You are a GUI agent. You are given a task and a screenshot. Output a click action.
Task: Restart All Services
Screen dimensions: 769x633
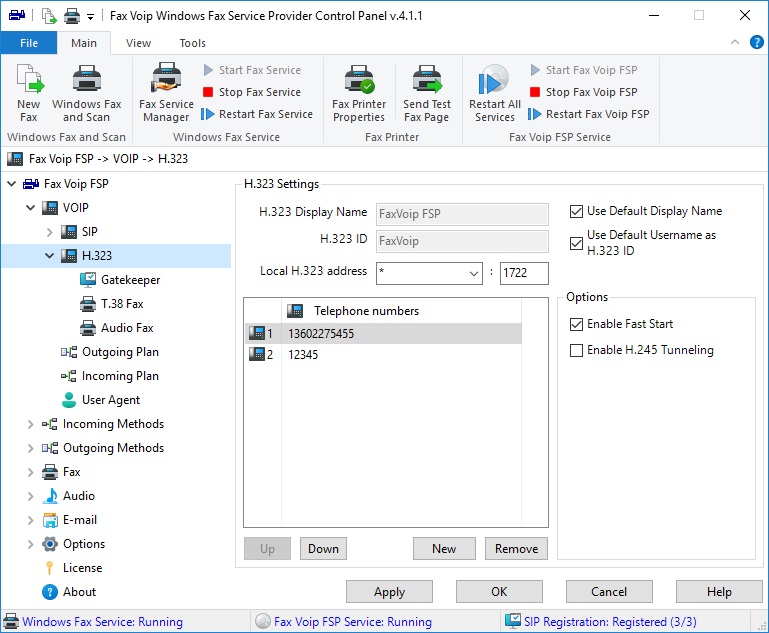494,93
